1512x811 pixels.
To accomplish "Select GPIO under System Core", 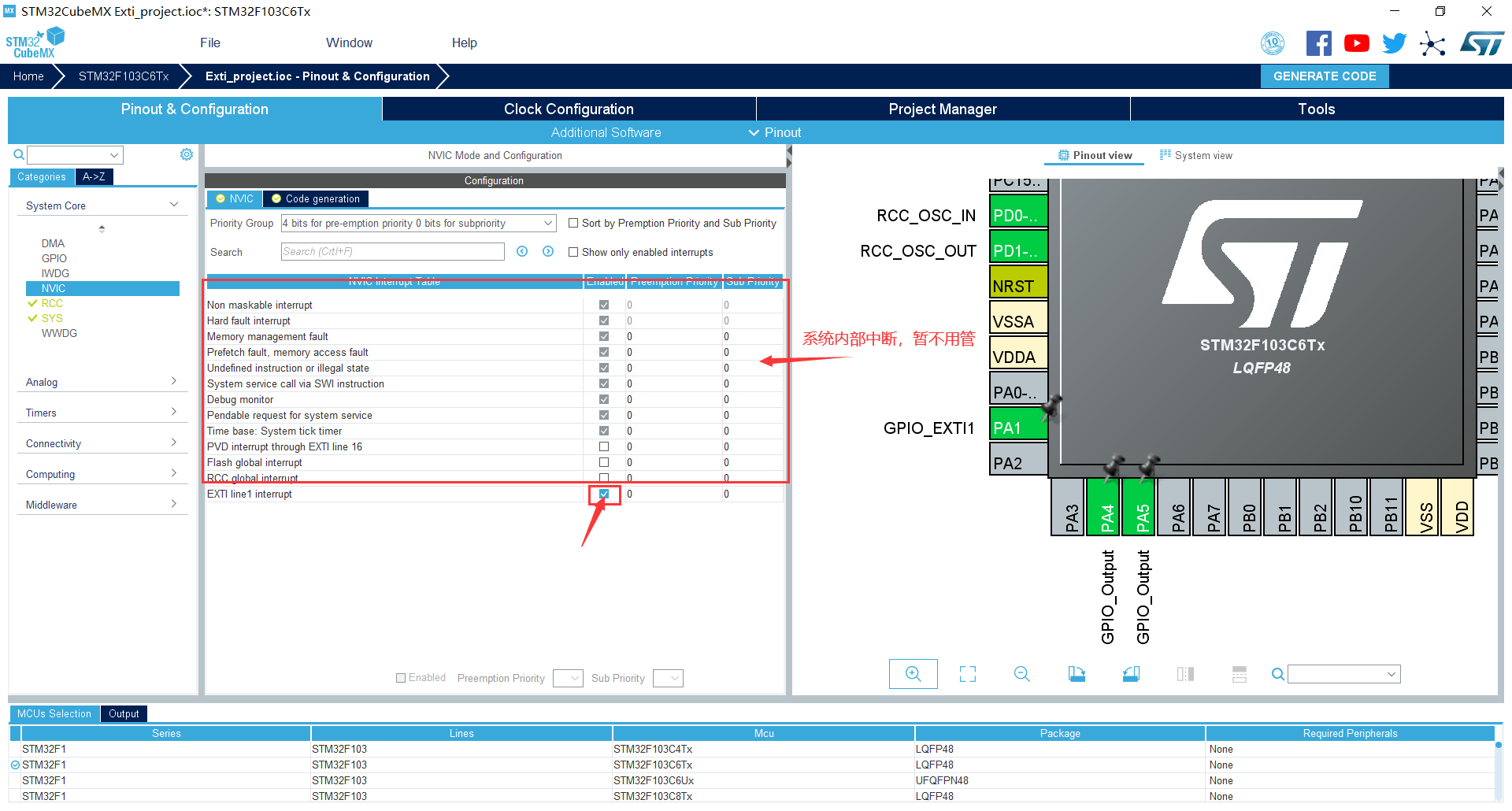I will (54, 258).
